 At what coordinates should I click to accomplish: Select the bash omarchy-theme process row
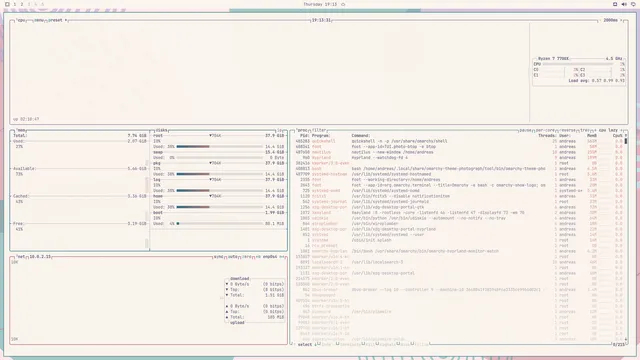[x=459, y=169]
